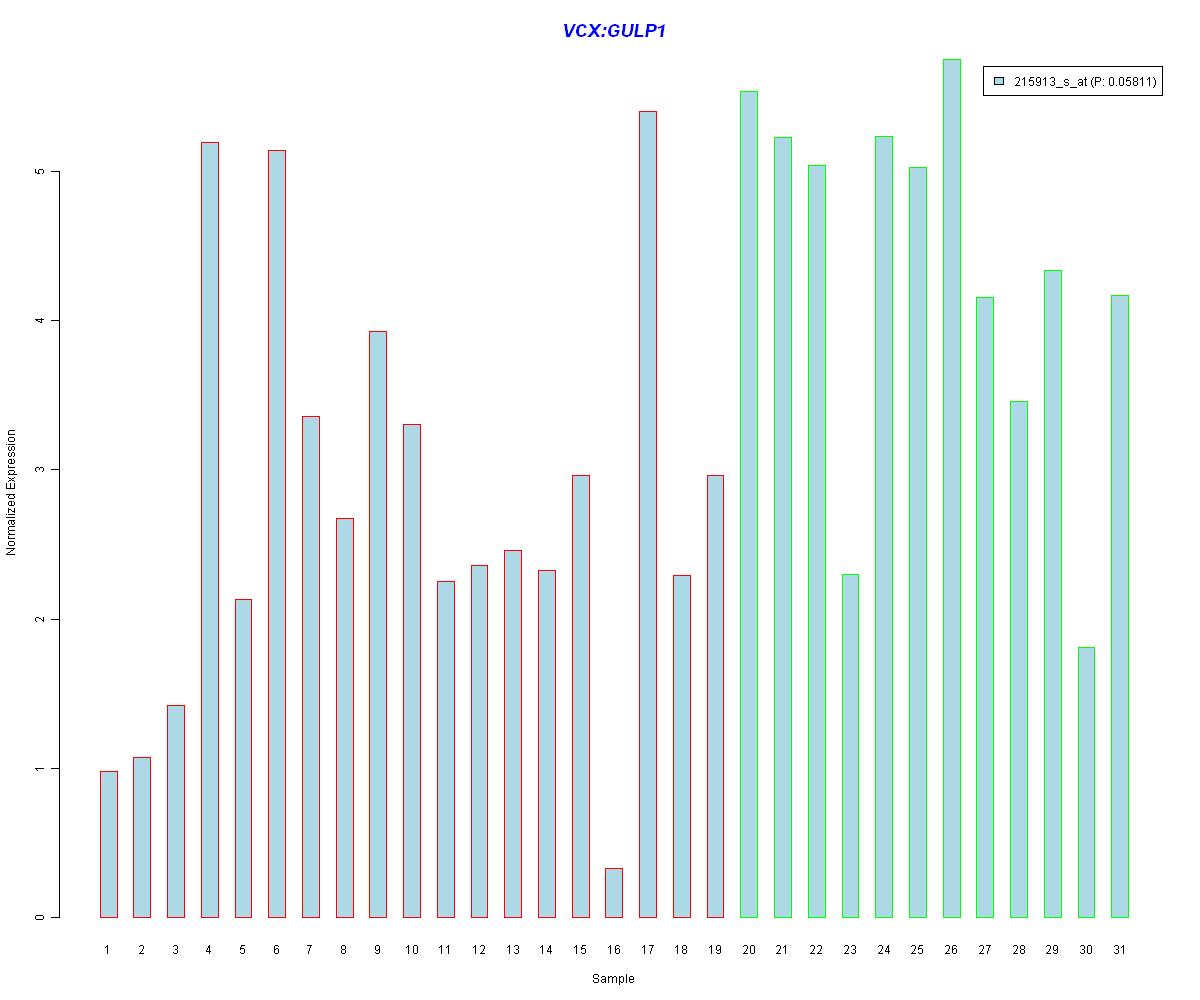Click the chart title VCX:GULP1
1200x1000 pixels.
(614, 31)
